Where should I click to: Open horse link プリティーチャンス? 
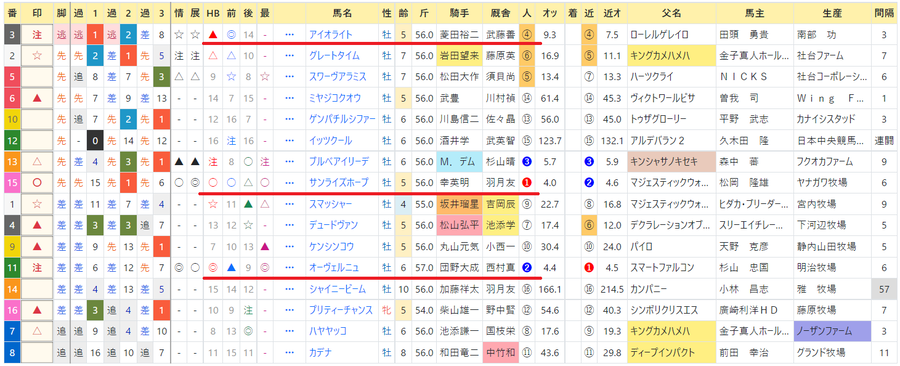click(341, 310)
